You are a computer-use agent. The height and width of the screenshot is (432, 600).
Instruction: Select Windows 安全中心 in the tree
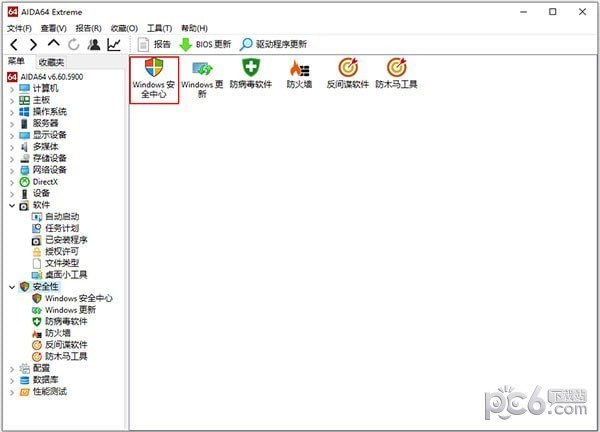tap(72, 298)
